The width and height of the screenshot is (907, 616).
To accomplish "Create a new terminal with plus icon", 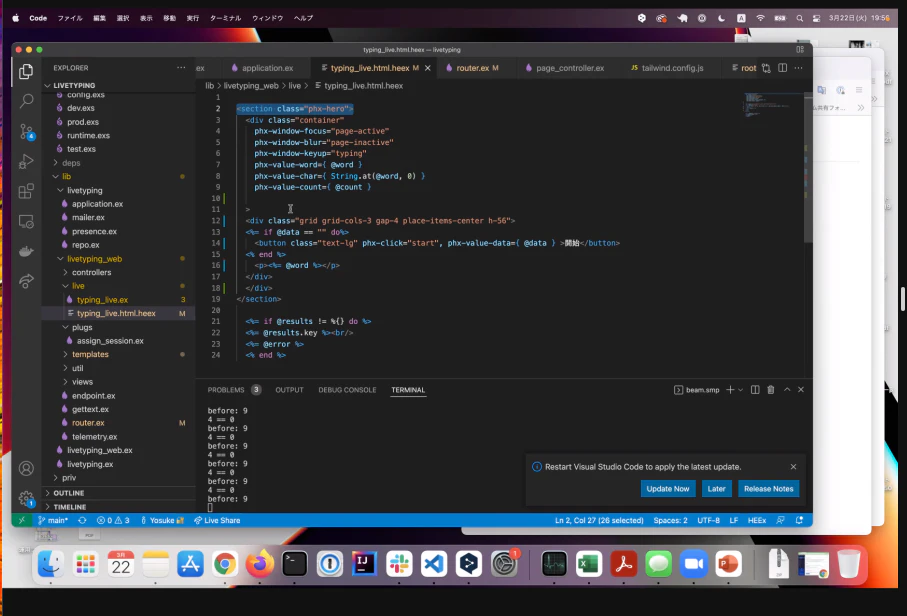I will (x=730, y=390).
